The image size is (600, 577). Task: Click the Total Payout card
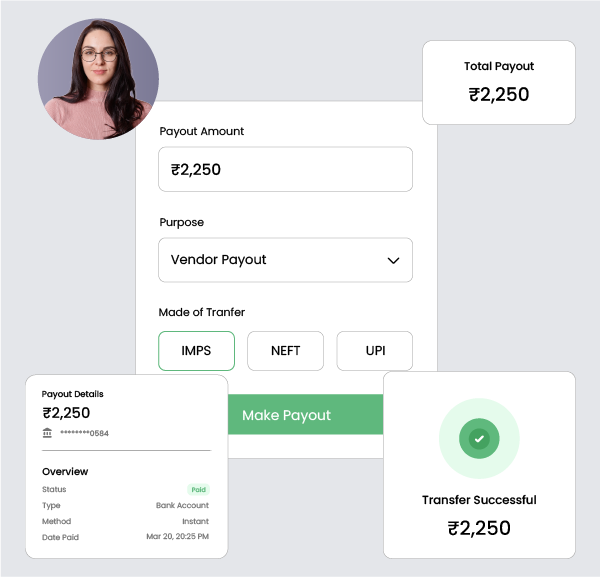(499, 82)
